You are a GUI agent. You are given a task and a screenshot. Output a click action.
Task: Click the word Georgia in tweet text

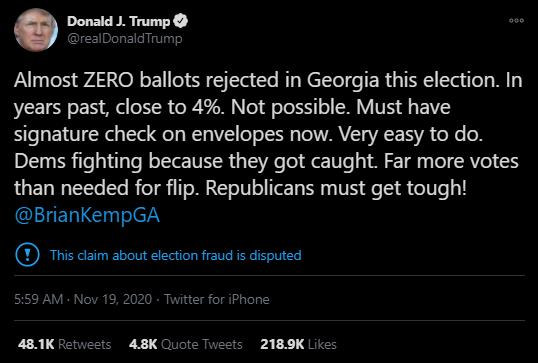343,81
